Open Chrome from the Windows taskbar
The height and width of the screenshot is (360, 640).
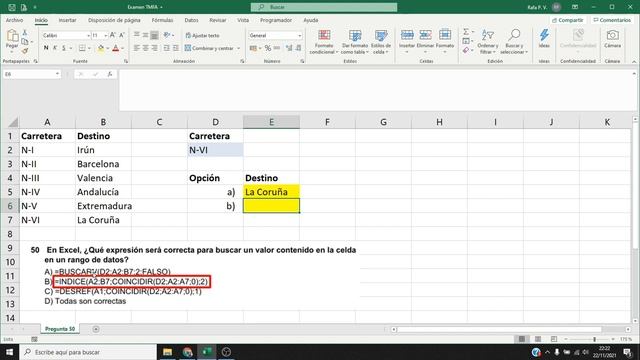point(187,352)
